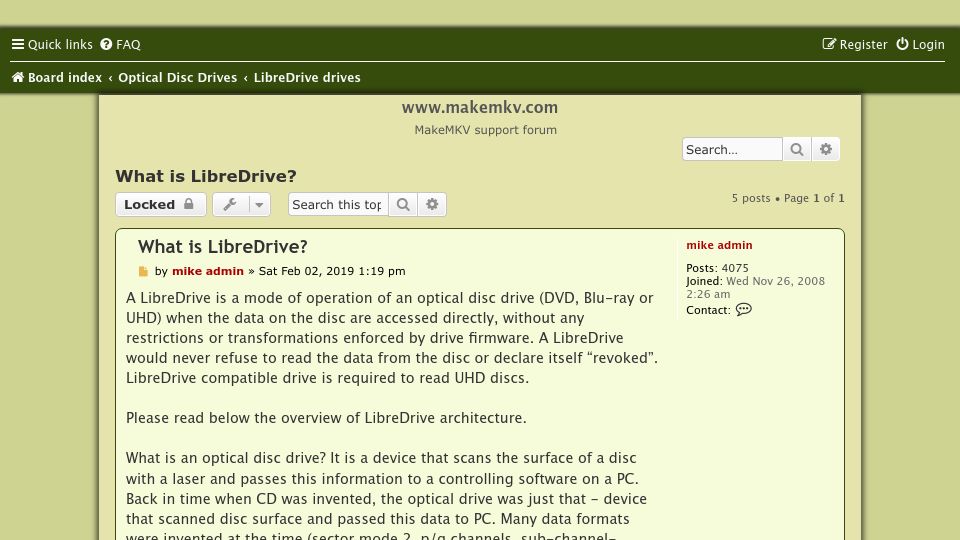Click the Locked topic button
Image resolution: width=960 pixels, height=540 pixels.
160,204
